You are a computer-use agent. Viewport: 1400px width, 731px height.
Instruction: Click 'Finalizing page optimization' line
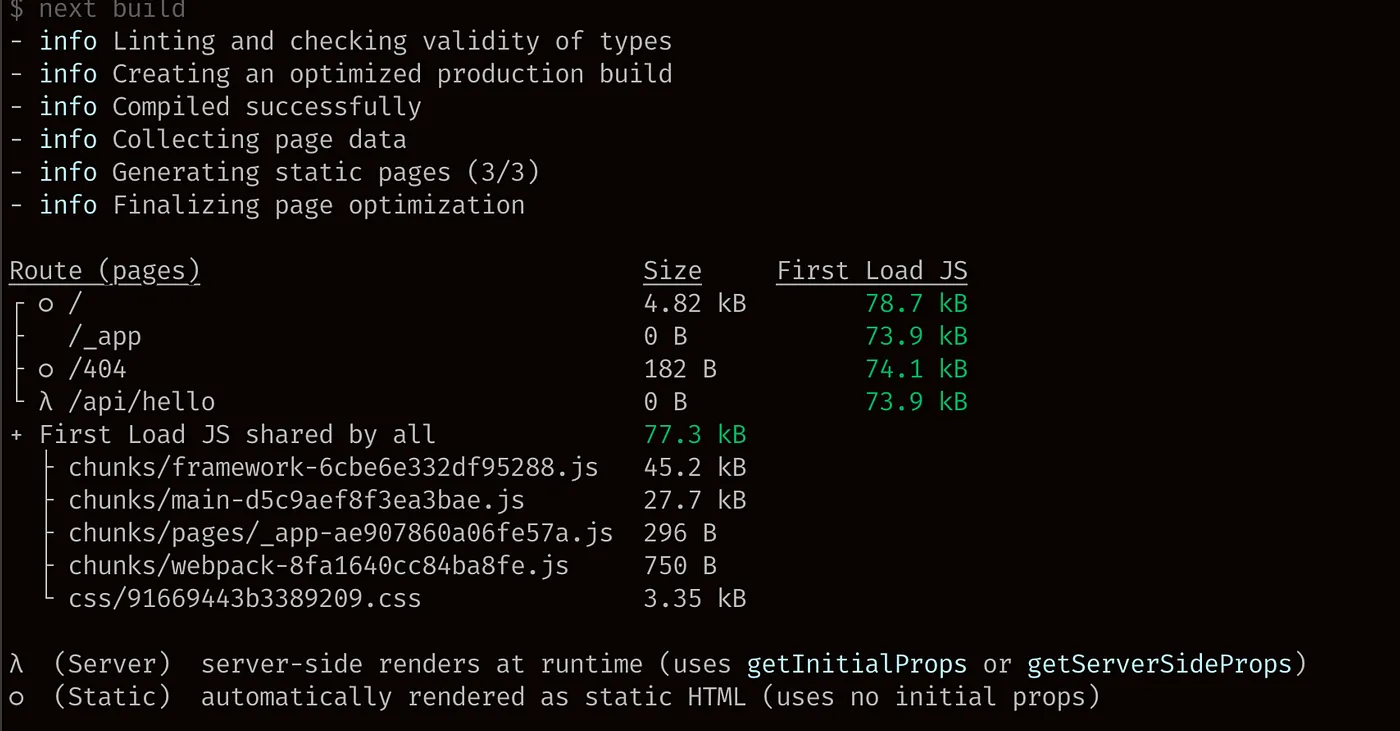click(318, 205)
